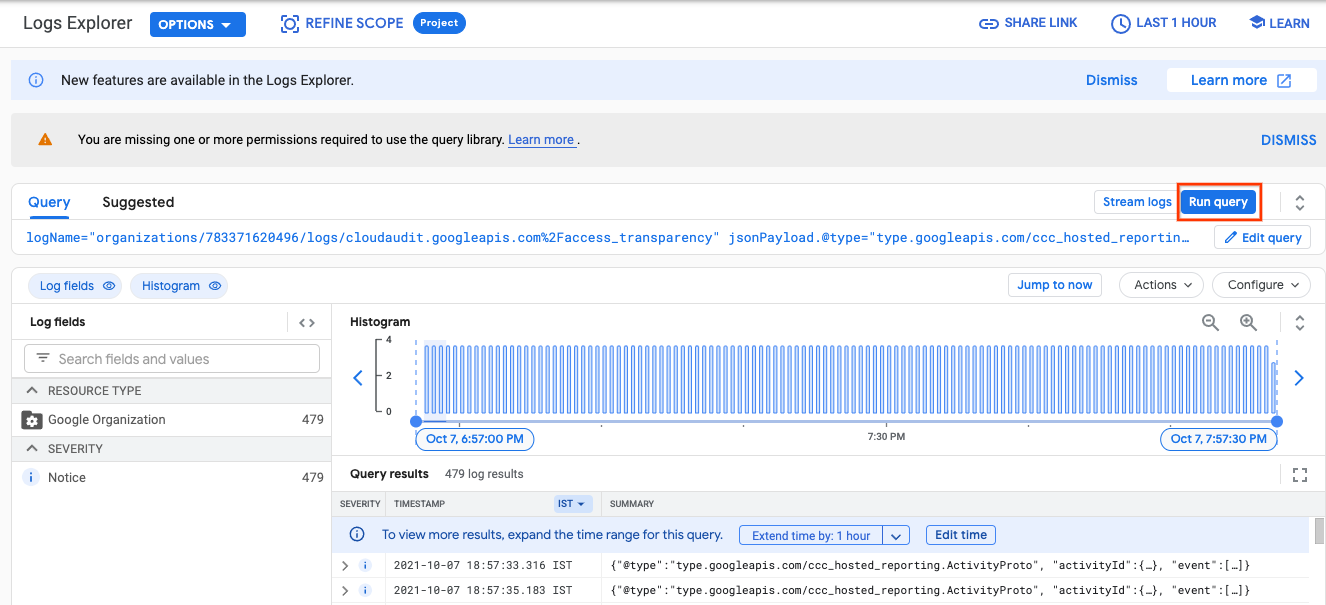Open Share Link option

pos(1028,23)
